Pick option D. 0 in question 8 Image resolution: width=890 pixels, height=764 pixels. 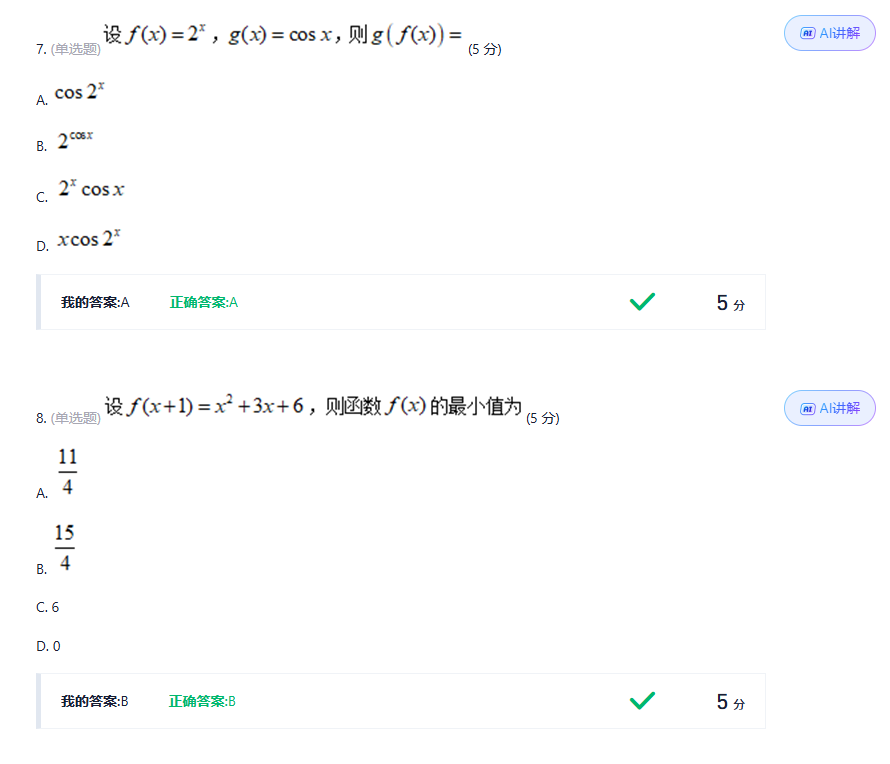click(48, 646)
